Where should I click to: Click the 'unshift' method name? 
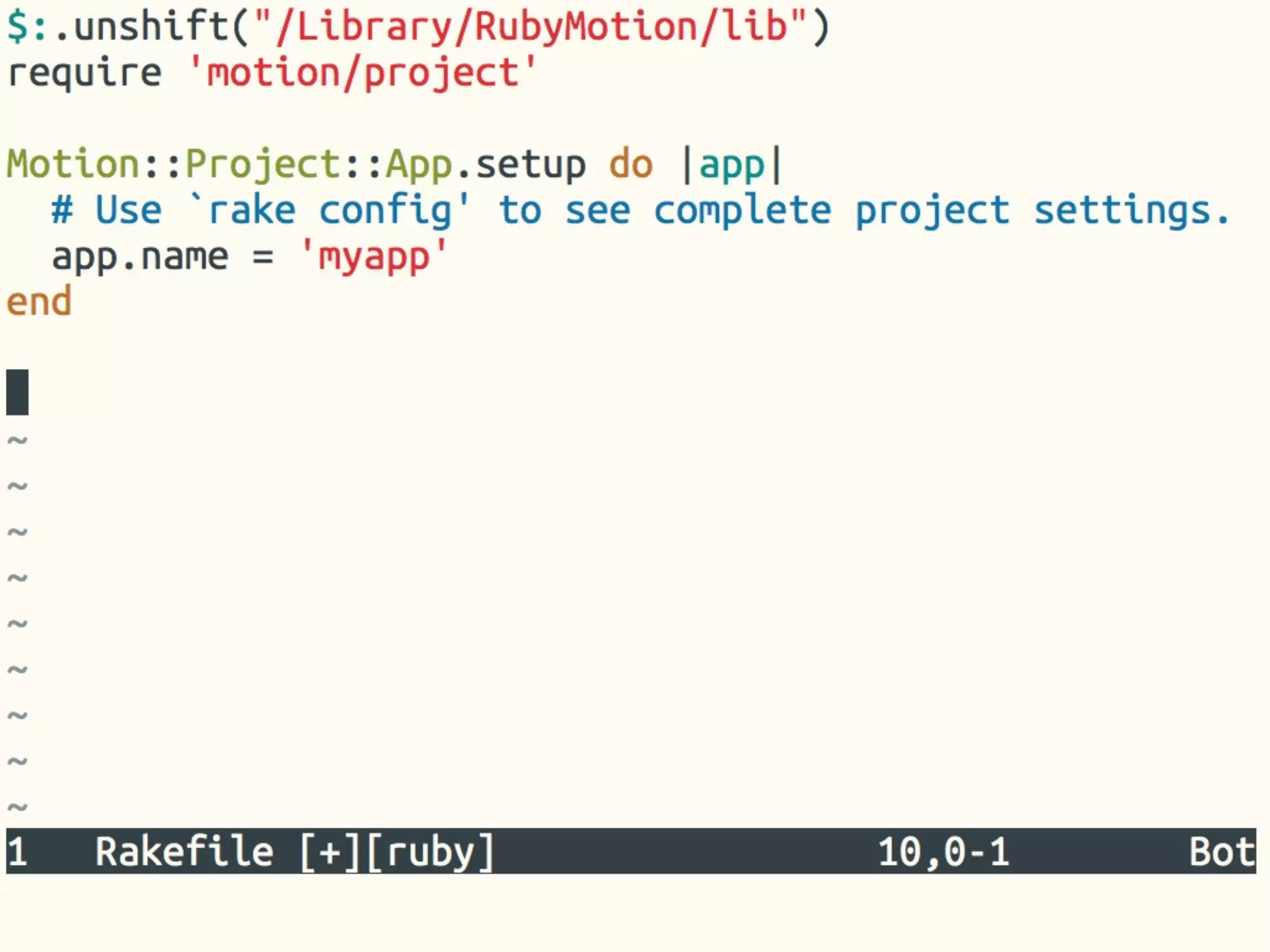click(x=152, y=27)
